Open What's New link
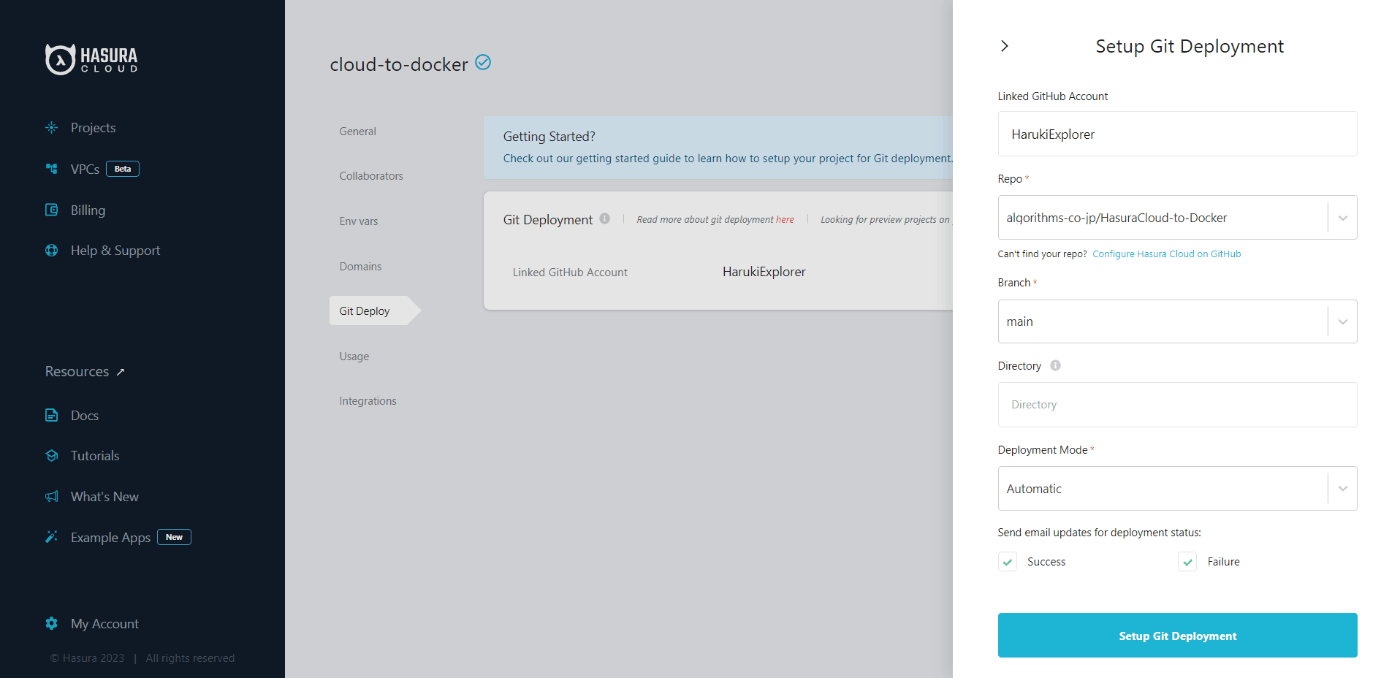The height and width of the screenshot is (678, 1400). tap(105, 497)
